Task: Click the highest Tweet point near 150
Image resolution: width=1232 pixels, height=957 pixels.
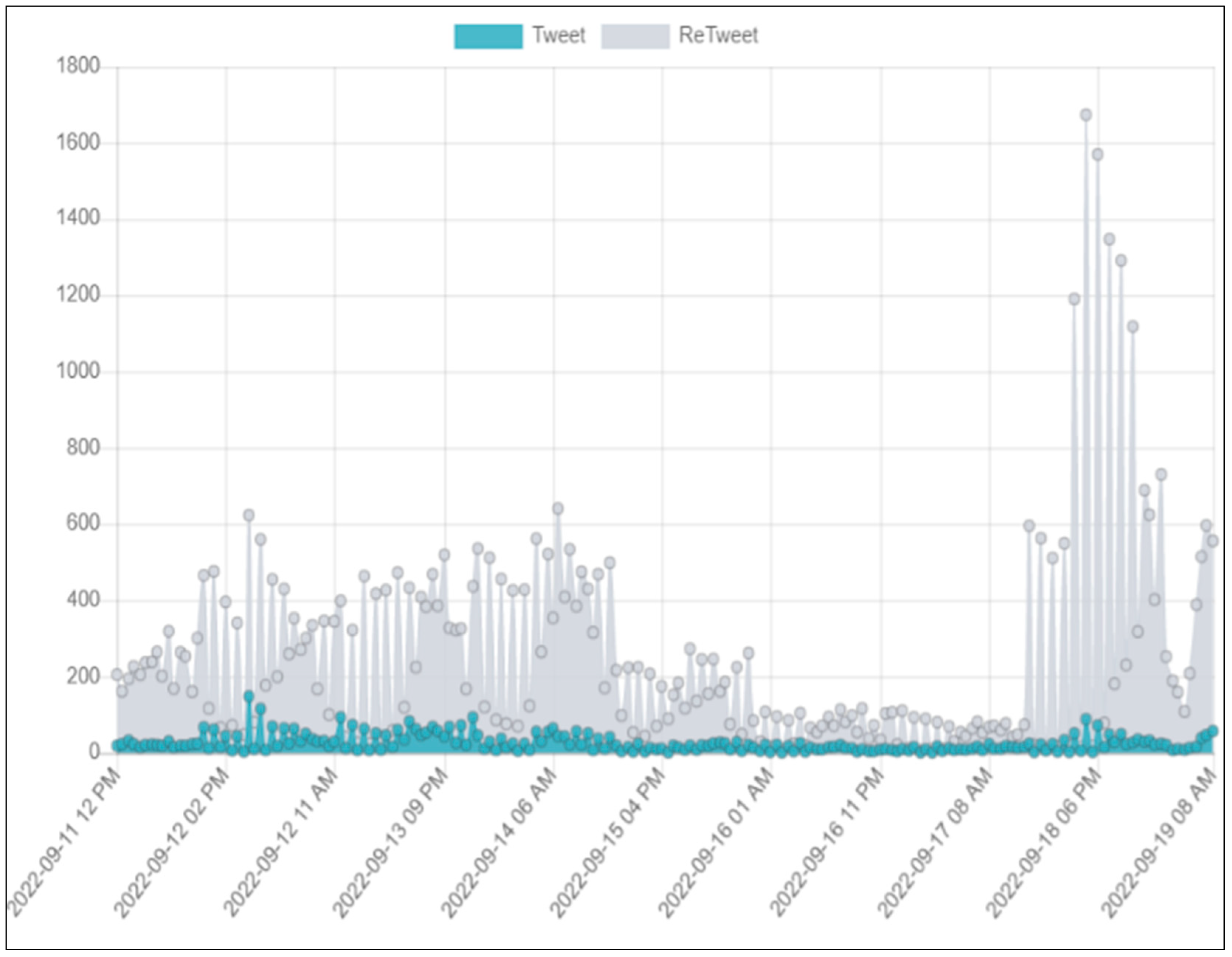Action: click(x=249, y=697)
